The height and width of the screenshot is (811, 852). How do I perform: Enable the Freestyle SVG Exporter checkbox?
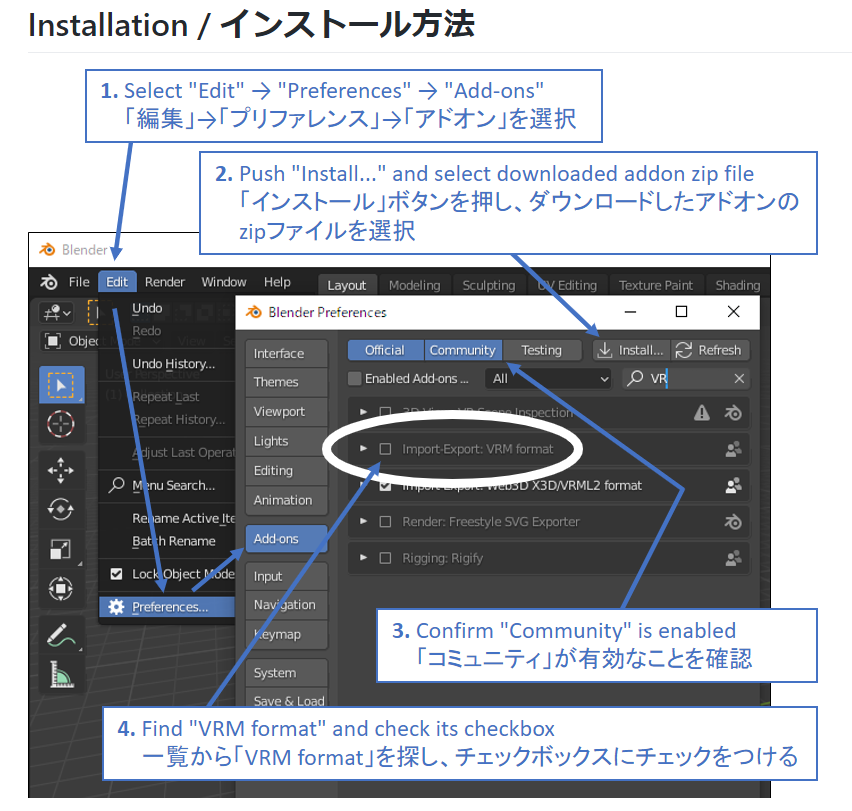385,522
